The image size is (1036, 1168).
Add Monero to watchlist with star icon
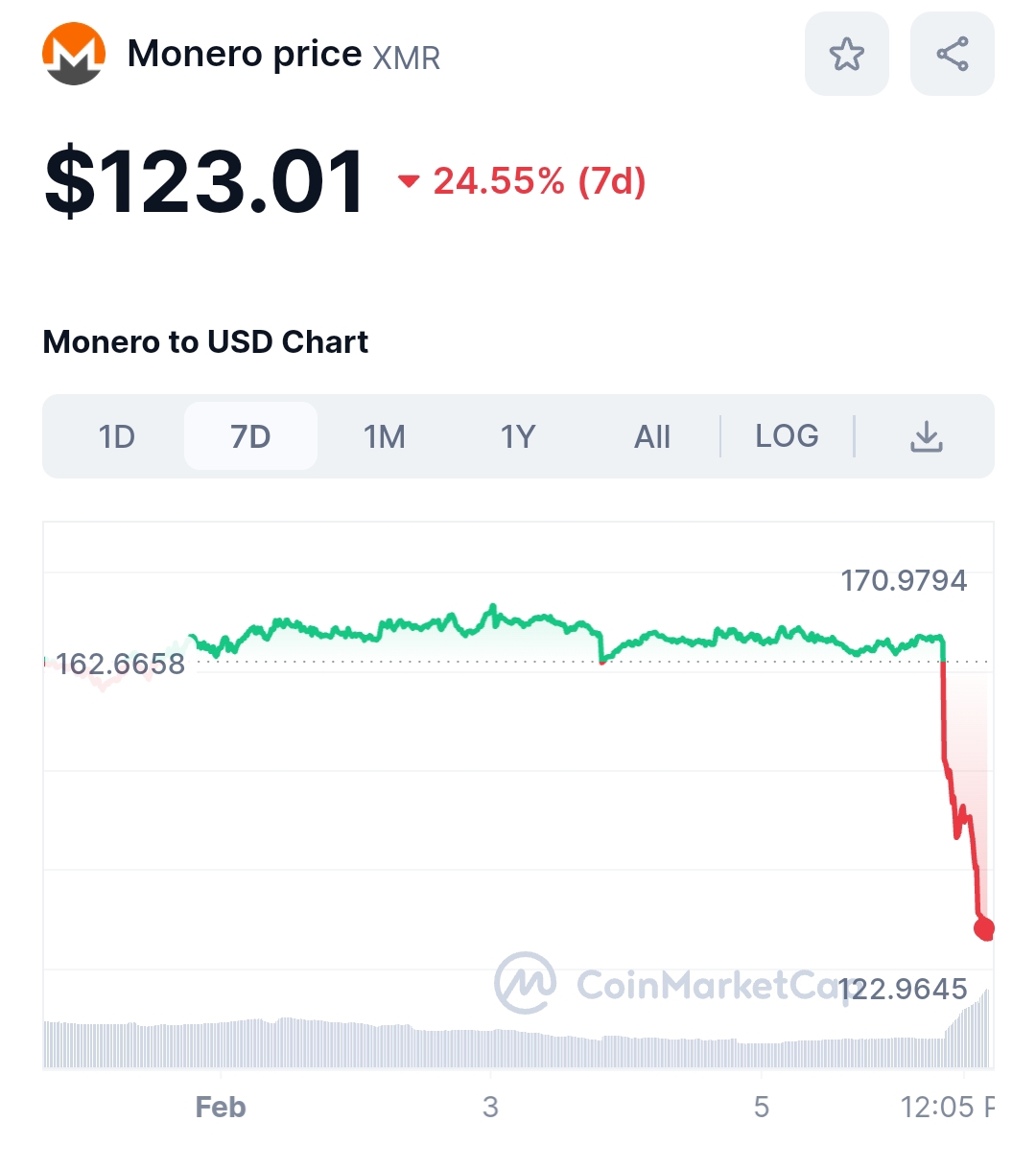point(847,54)
